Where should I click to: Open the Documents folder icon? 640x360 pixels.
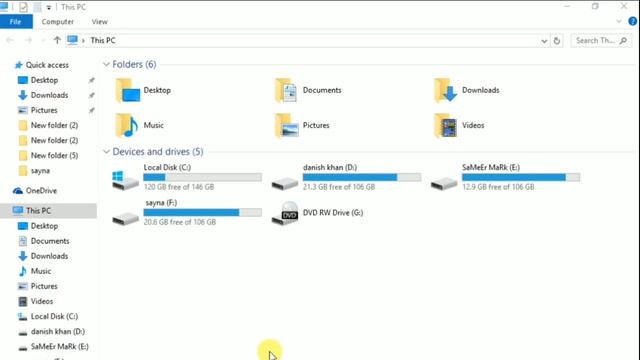[x=286, y=90]
